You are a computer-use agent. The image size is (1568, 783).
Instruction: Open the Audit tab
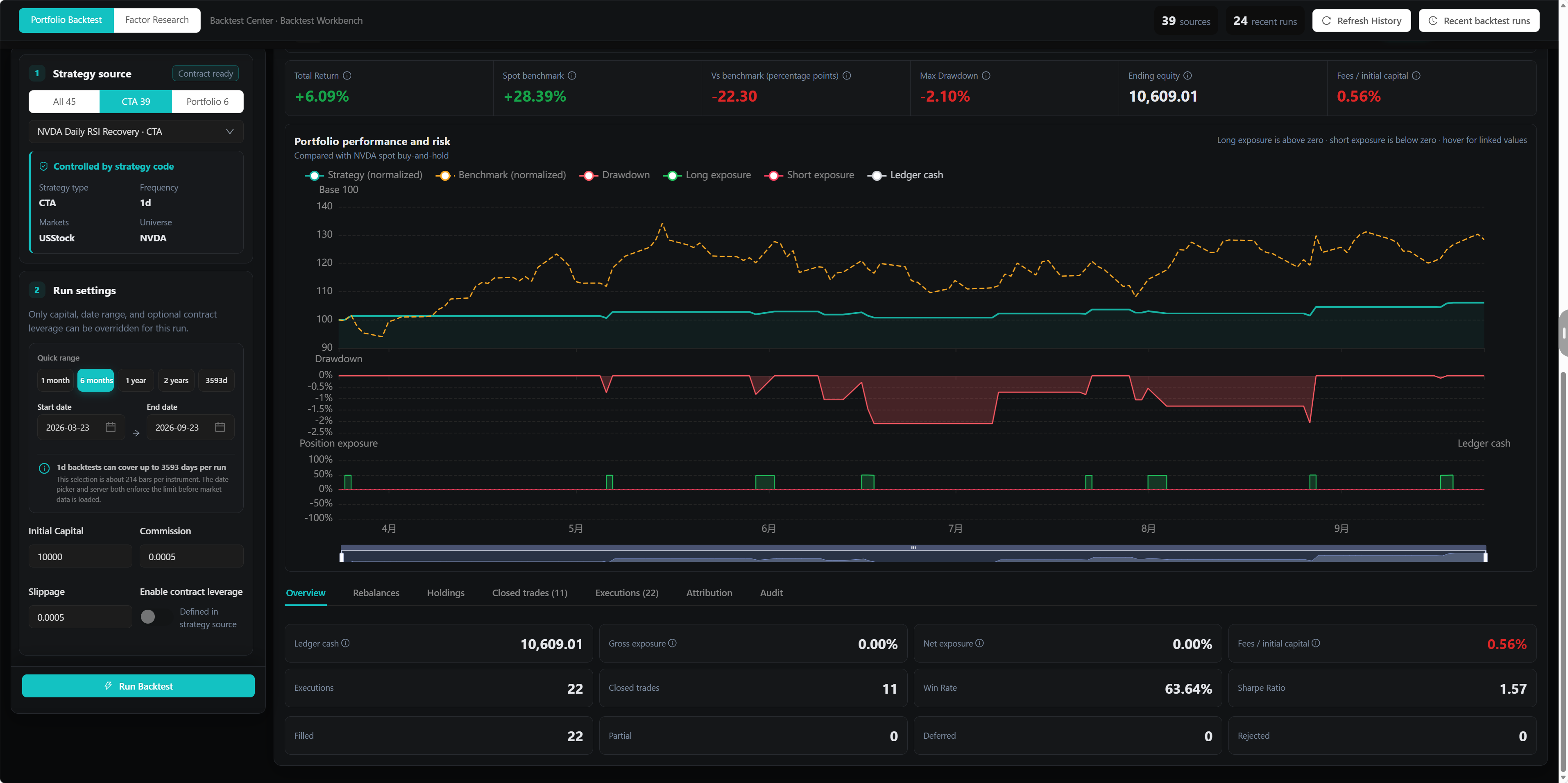pyautogui.click(x=771, y=592)
